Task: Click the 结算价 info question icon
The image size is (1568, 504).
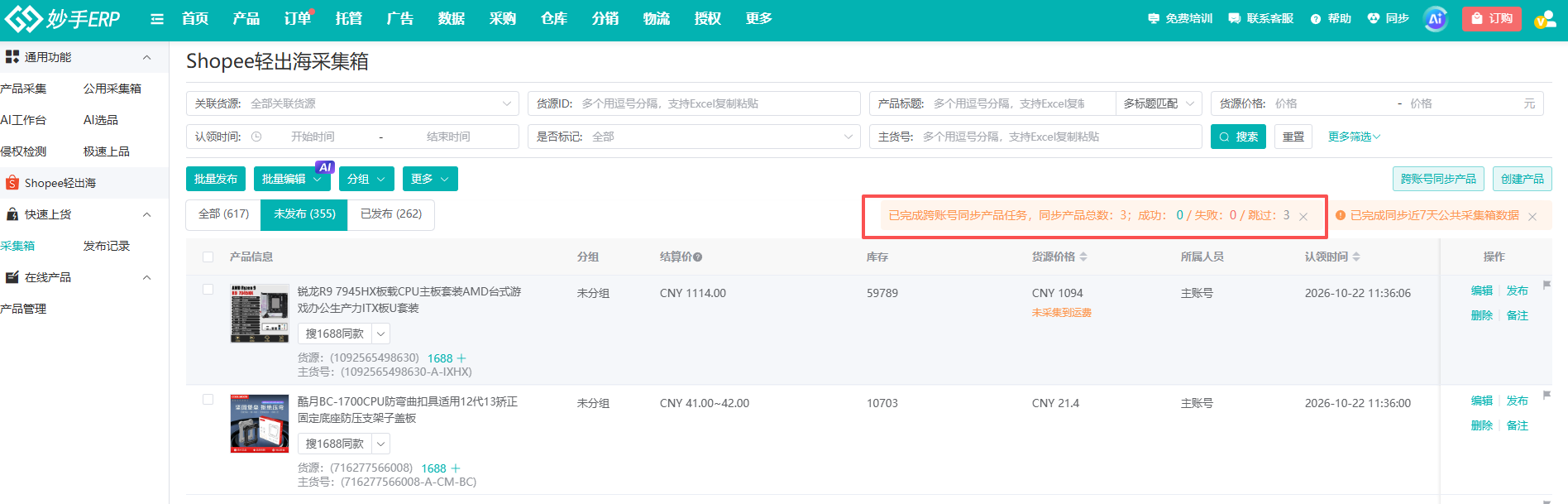Action: 698,257
